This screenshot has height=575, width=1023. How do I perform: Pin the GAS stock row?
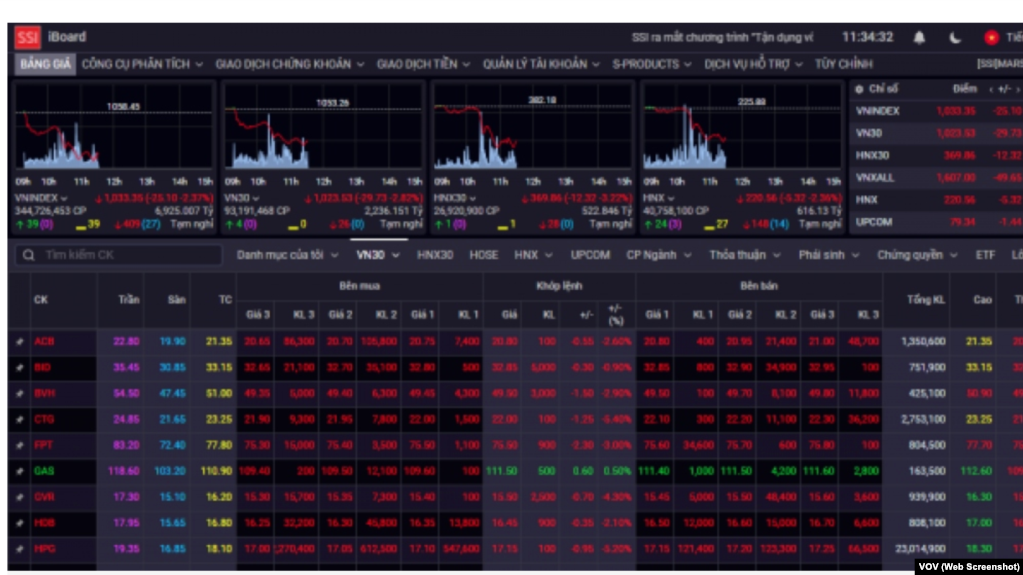click(x=20, y=471)
